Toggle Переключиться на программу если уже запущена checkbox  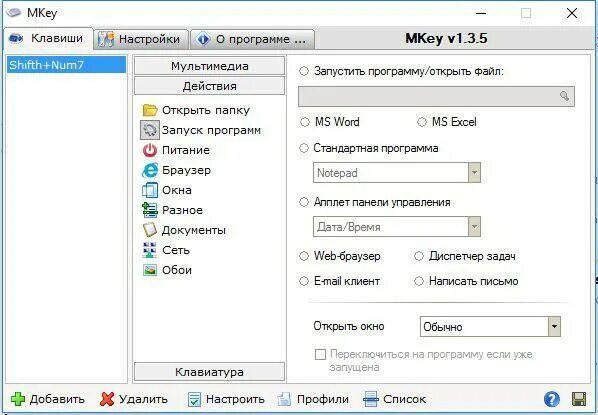(x=320, y=354)
